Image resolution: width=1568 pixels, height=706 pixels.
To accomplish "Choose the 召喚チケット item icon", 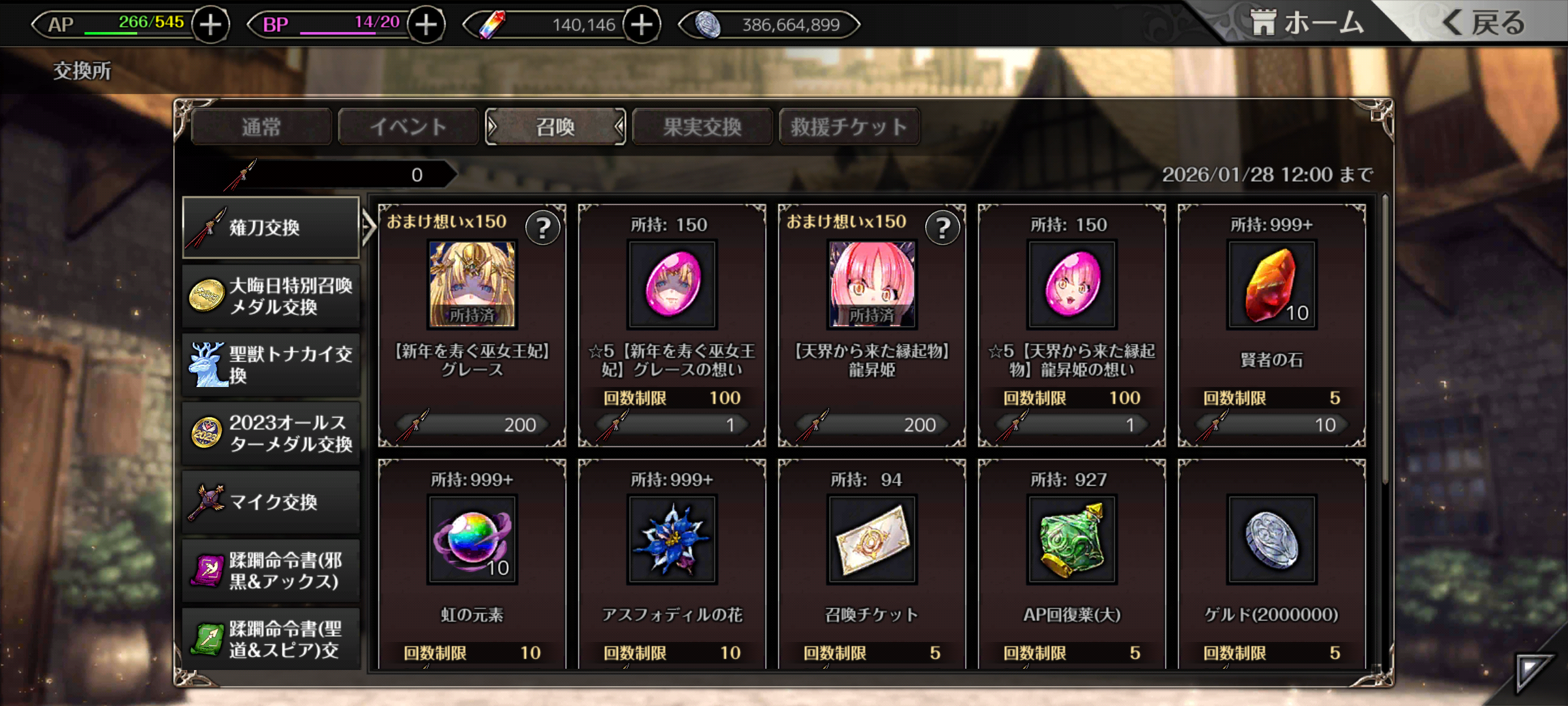I will [x=872, y=539].
